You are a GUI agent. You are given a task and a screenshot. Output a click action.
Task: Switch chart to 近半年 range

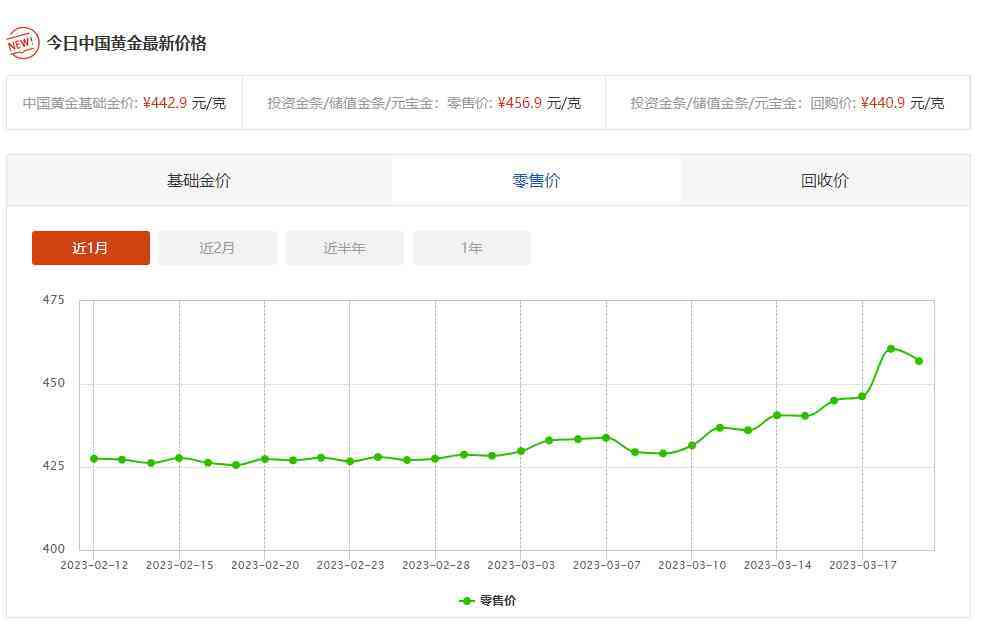click(344, 248)
